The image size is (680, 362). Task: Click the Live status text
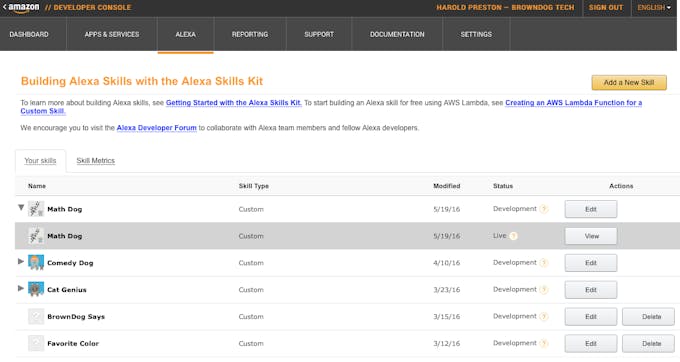tap(500, 236)
